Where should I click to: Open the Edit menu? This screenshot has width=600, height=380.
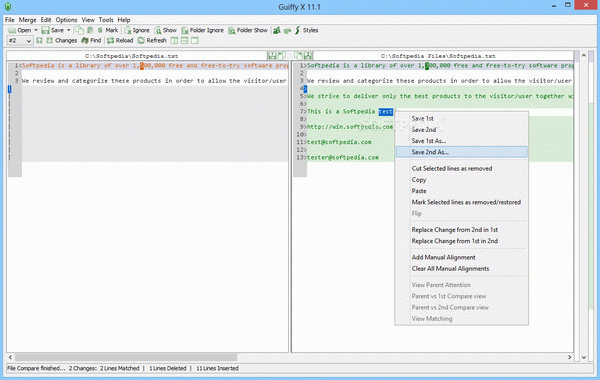(46, 20)
